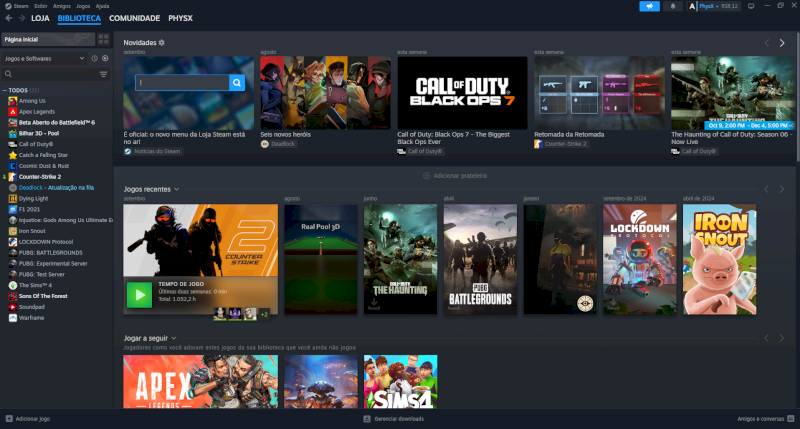Image resolution: width=800 pixels, height=429 pixels.
Task: Select Soundpad in game list
Action: [32, 307]
